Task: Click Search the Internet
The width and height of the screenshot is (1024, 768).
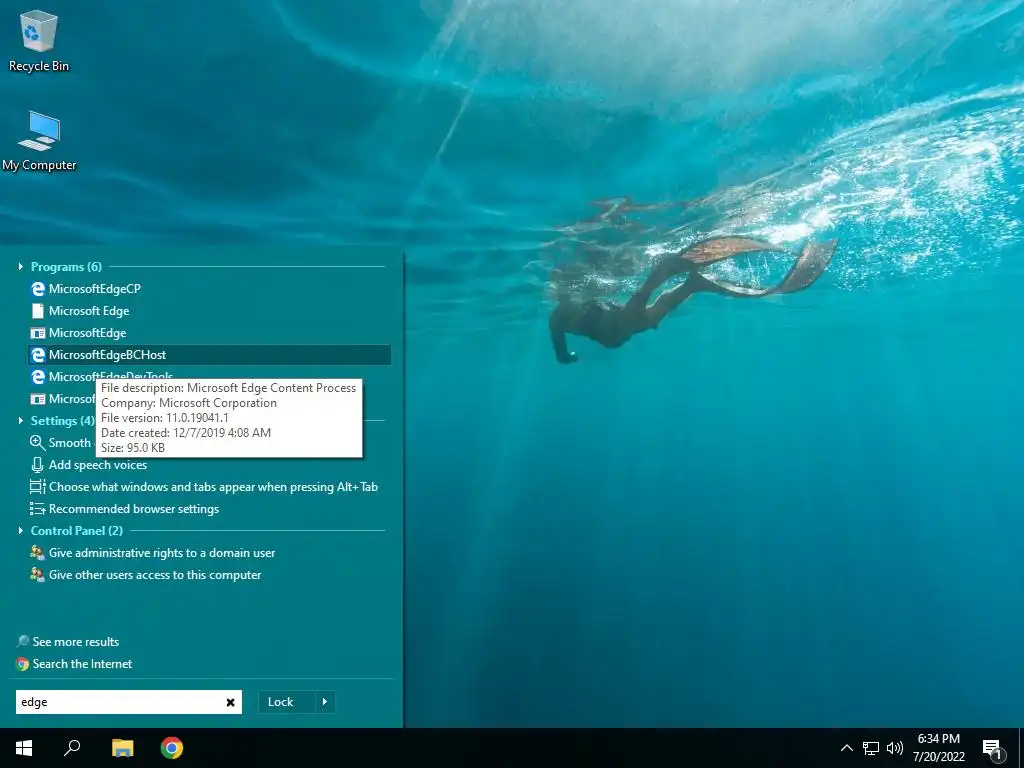Action: tap(82, 664)
